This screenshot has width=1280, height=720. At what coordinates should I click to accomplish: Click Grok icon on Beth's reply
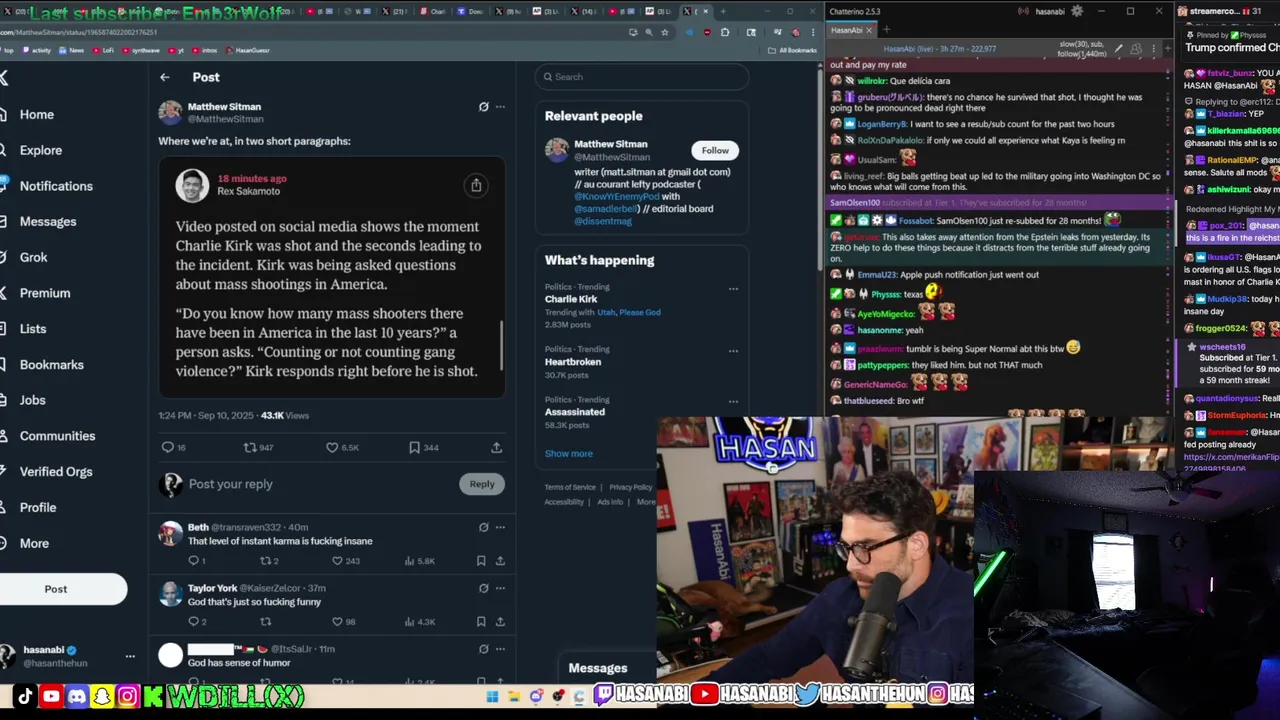[483, 527]
